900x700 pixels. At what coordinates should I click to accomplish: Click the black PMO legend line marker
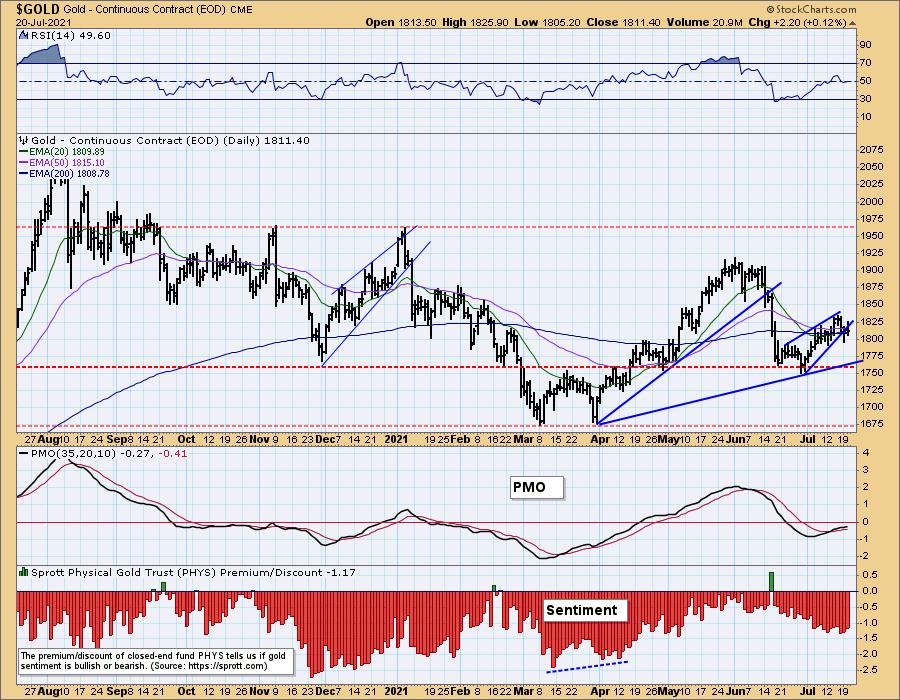point(24,453)
